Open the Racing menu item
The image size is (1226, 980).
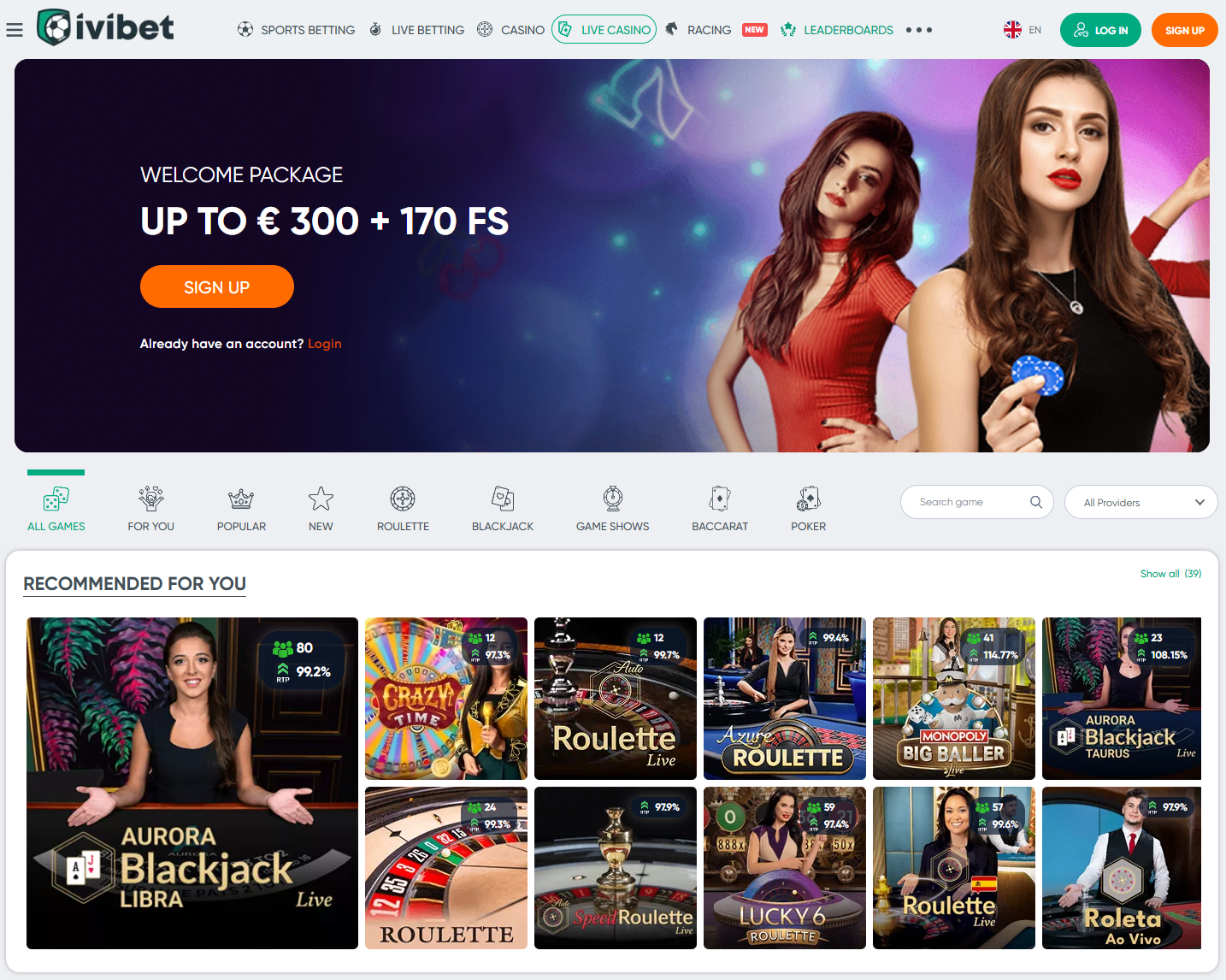click(698, 30)
